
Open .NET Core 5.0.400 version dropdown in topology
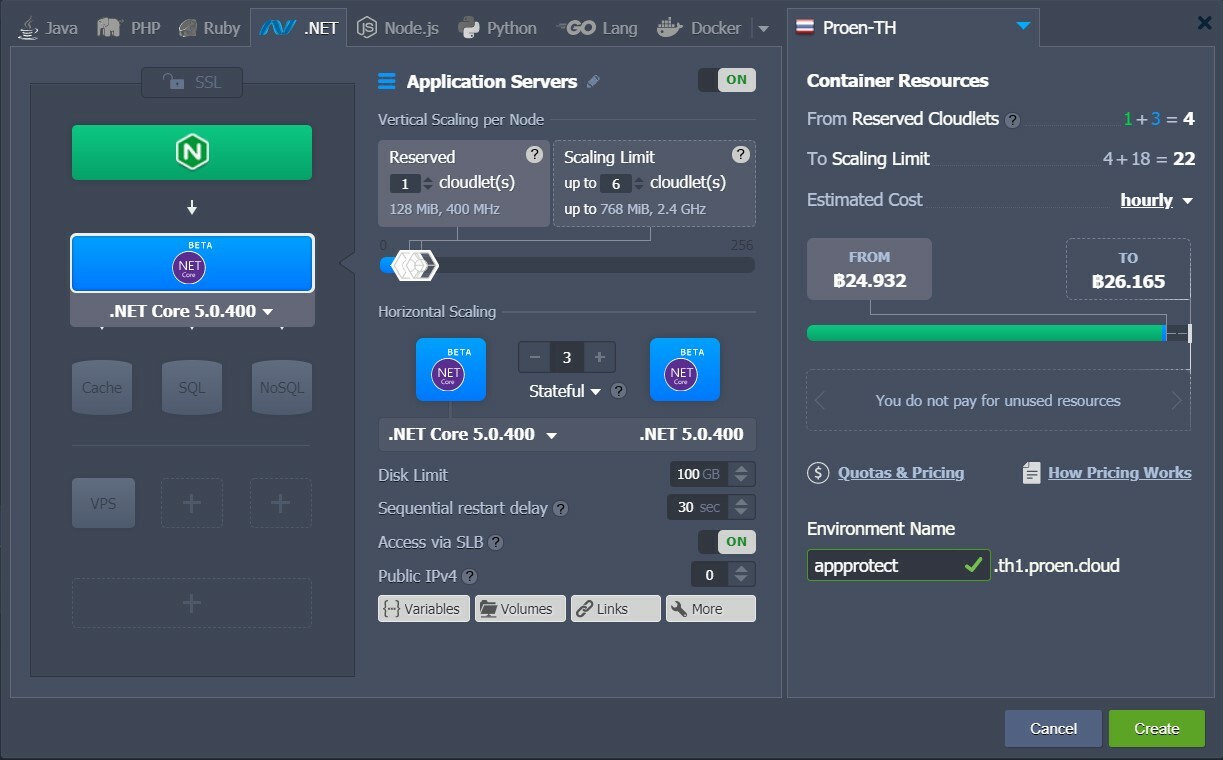point(192,311)
